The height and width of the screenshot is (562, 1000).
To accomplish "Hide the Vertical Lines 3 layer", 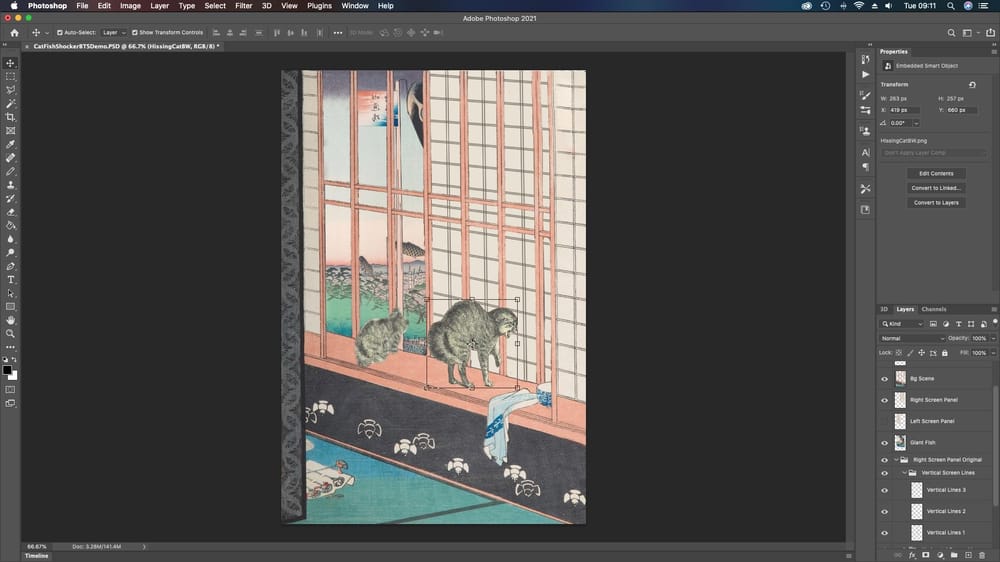I will tap(885, 491).
